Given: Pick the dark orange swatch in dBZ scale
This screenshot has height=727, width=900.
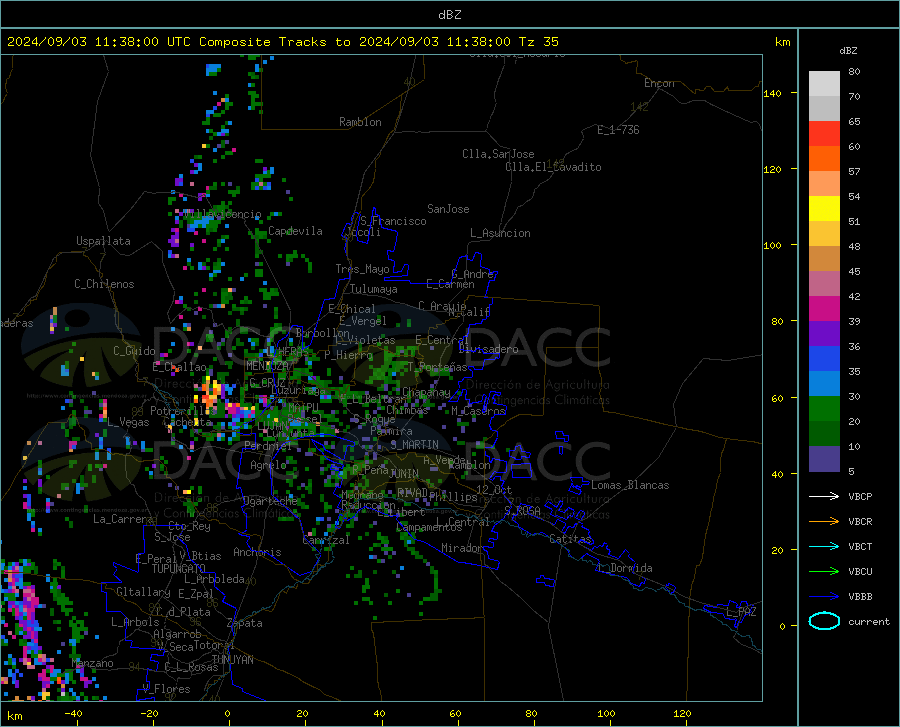Looking at the screenshot, I should 824,159.
